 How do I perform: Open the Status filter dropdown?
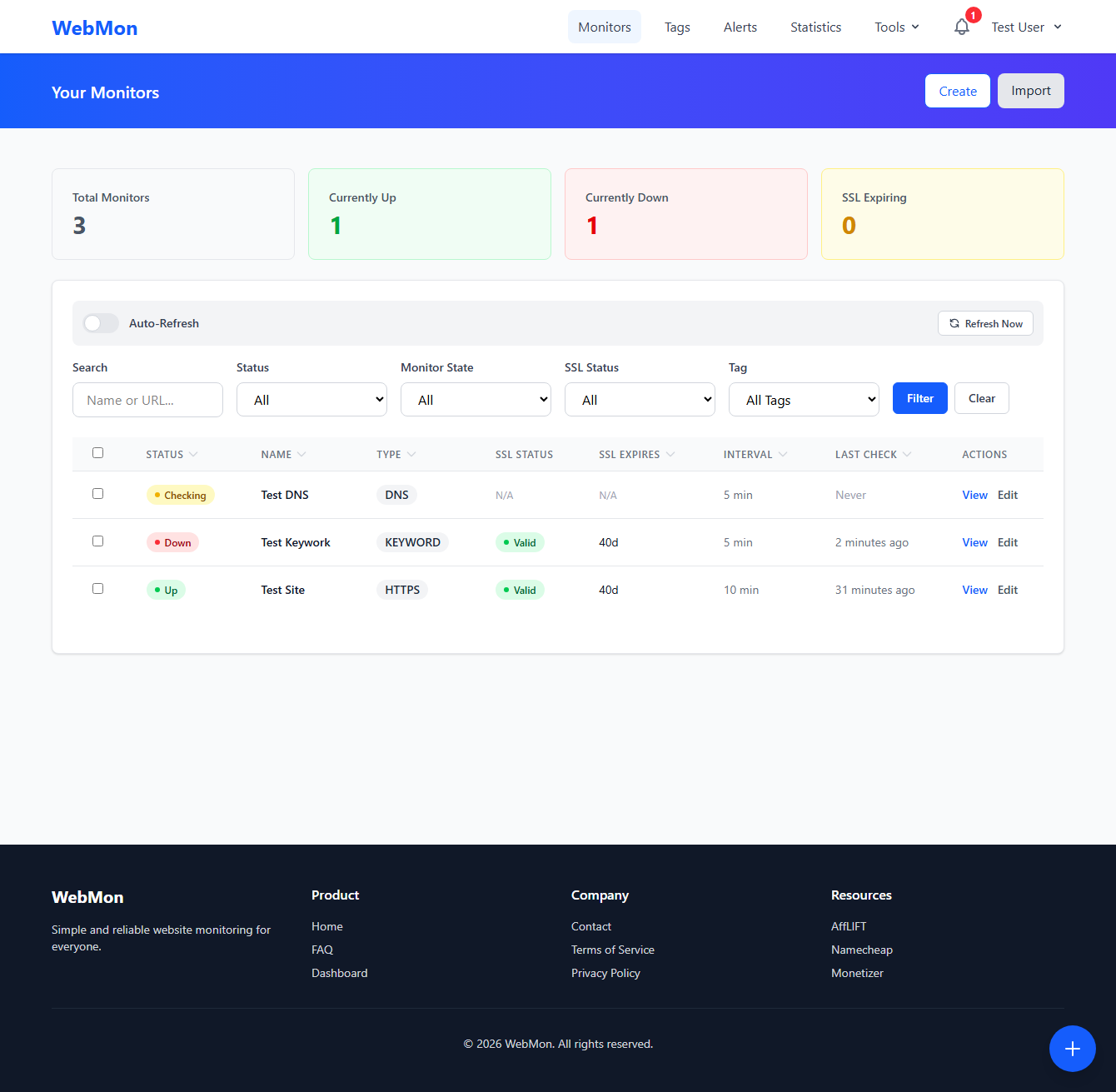click(x=311, y=399)
